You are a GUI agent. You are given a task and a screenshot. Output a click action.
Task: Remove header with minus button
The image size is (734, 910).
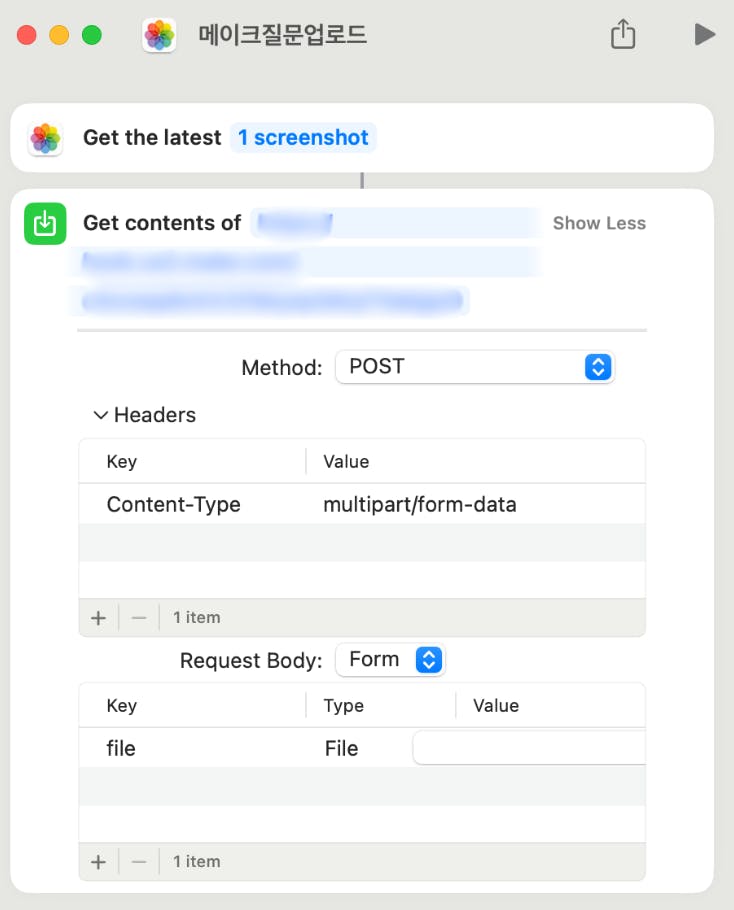[x=139, y=618]
